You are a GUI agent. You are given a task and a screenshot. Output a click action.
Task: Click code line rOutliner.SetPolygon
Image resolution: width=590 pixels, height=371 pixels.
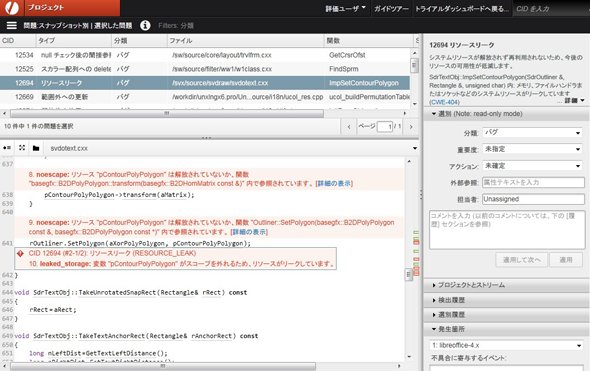pyautogui.click(x=140, y=243)
